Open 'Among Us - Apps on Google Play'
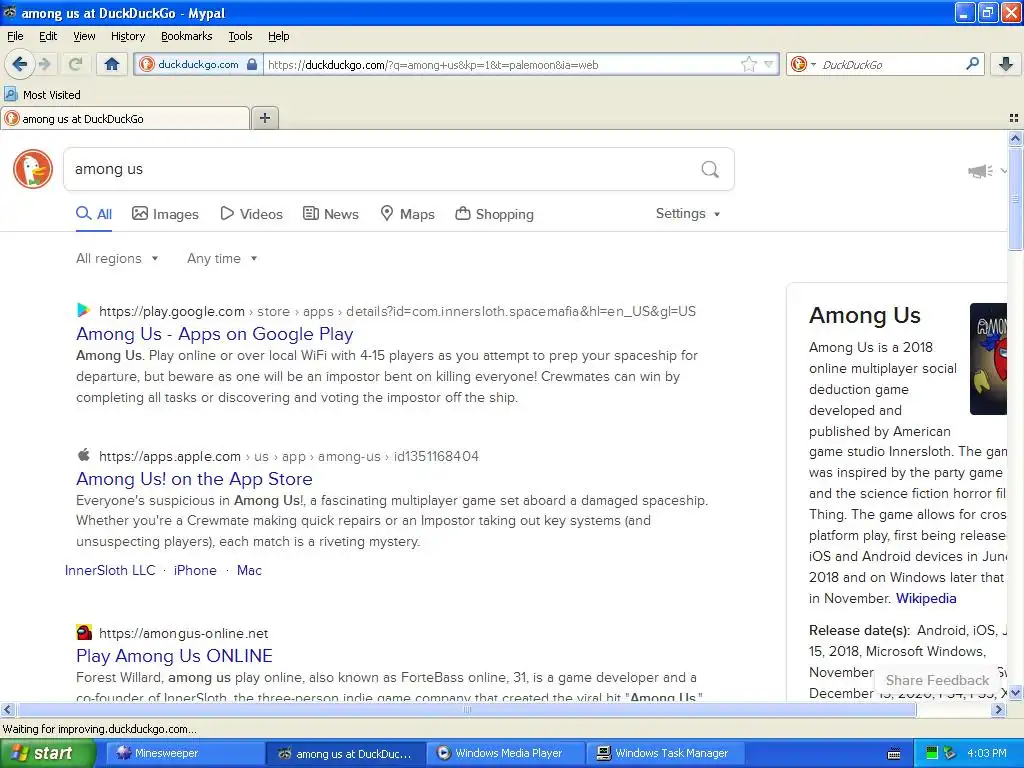Screen dimensions: 1024x768 point(215,334)
